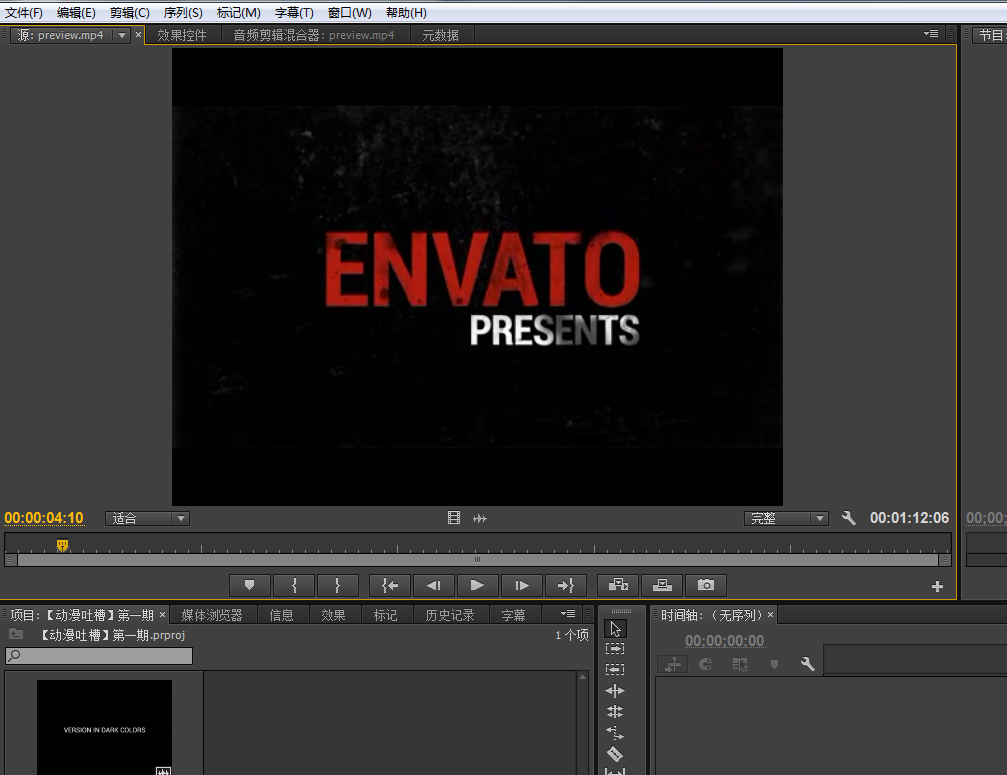Toggle drag video only filmstrip icon

tap(454, 518)
